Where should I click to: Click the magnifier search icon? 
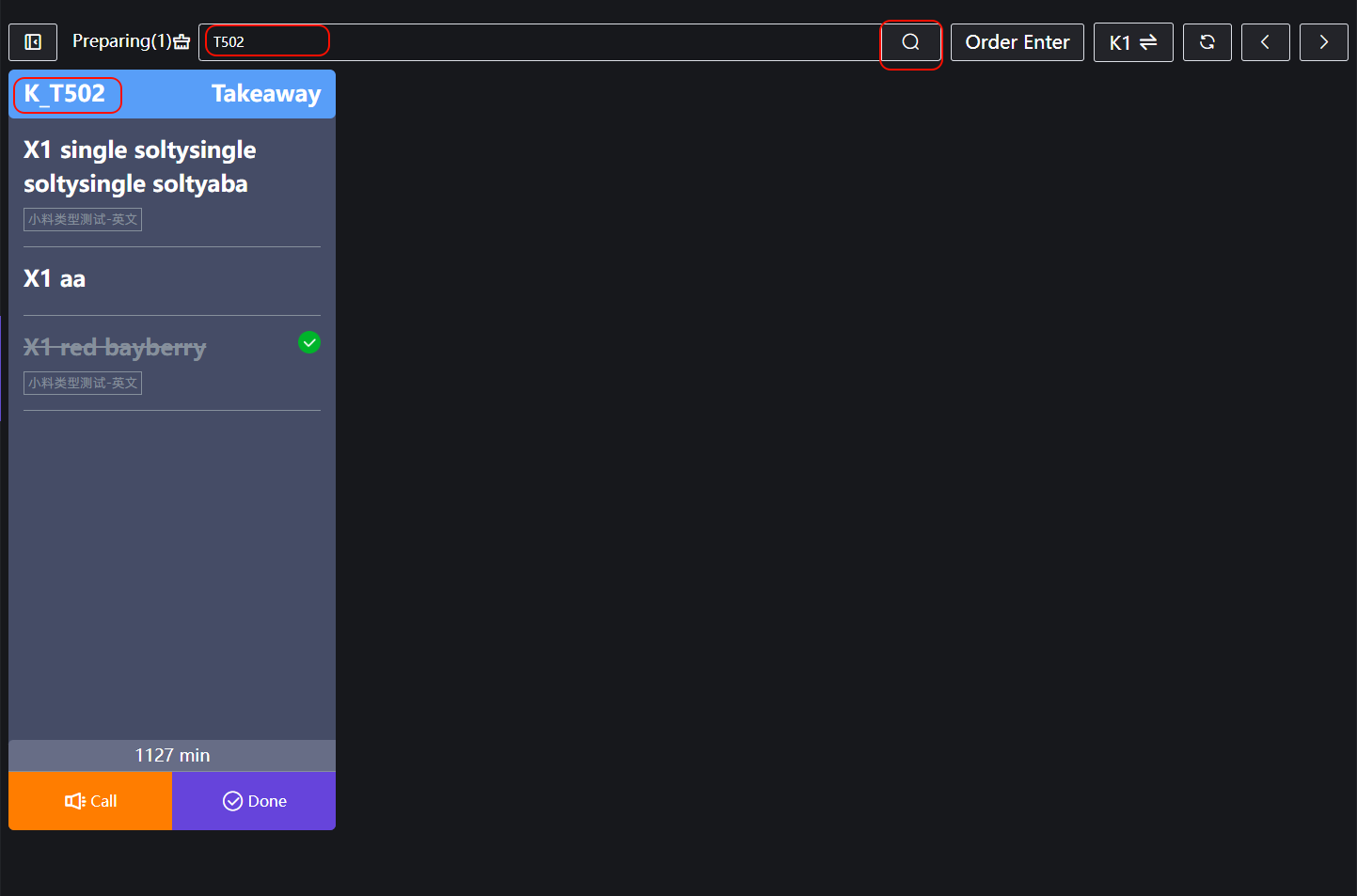(x=910, y=42)
